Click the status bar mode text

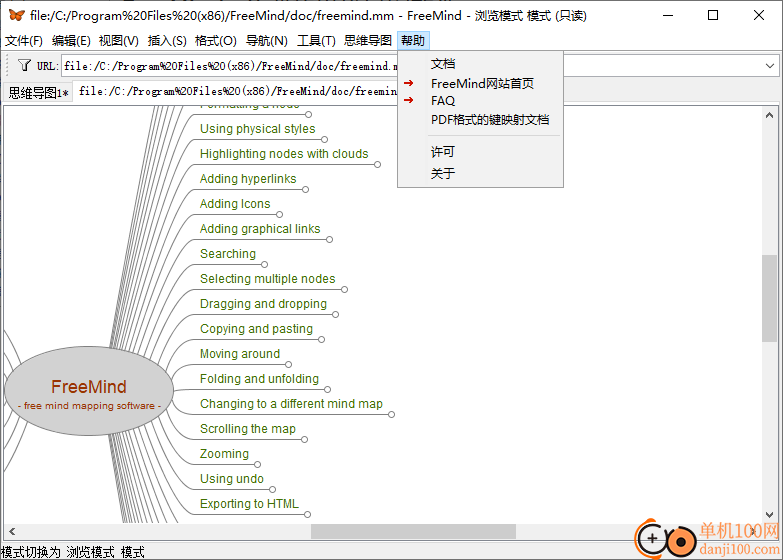(73, 552)
